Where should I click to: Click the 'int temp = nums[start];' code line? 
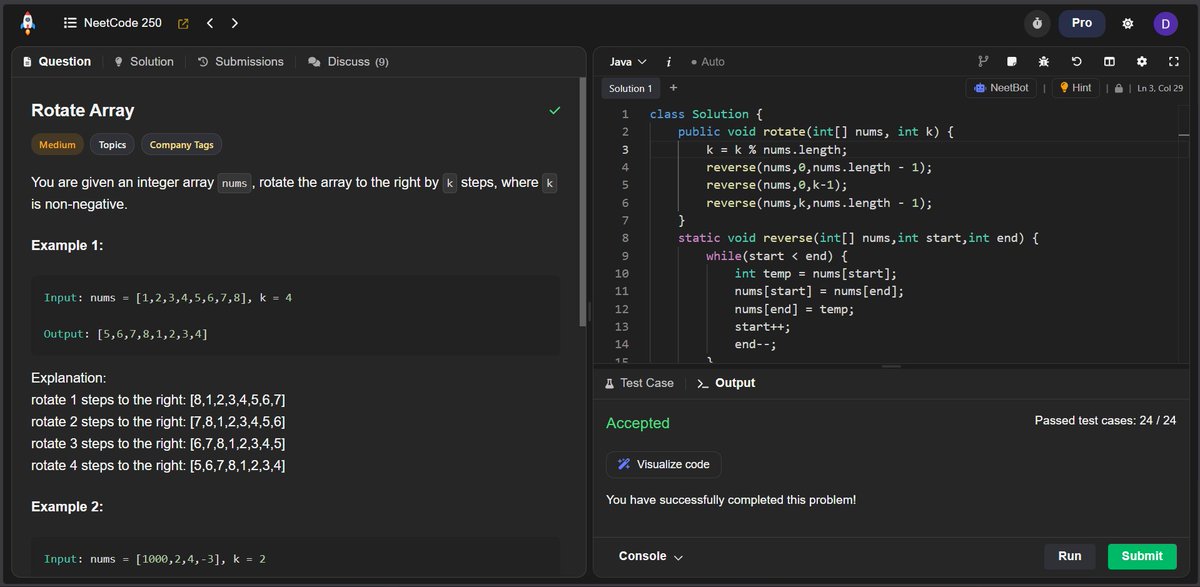[816, 273]
